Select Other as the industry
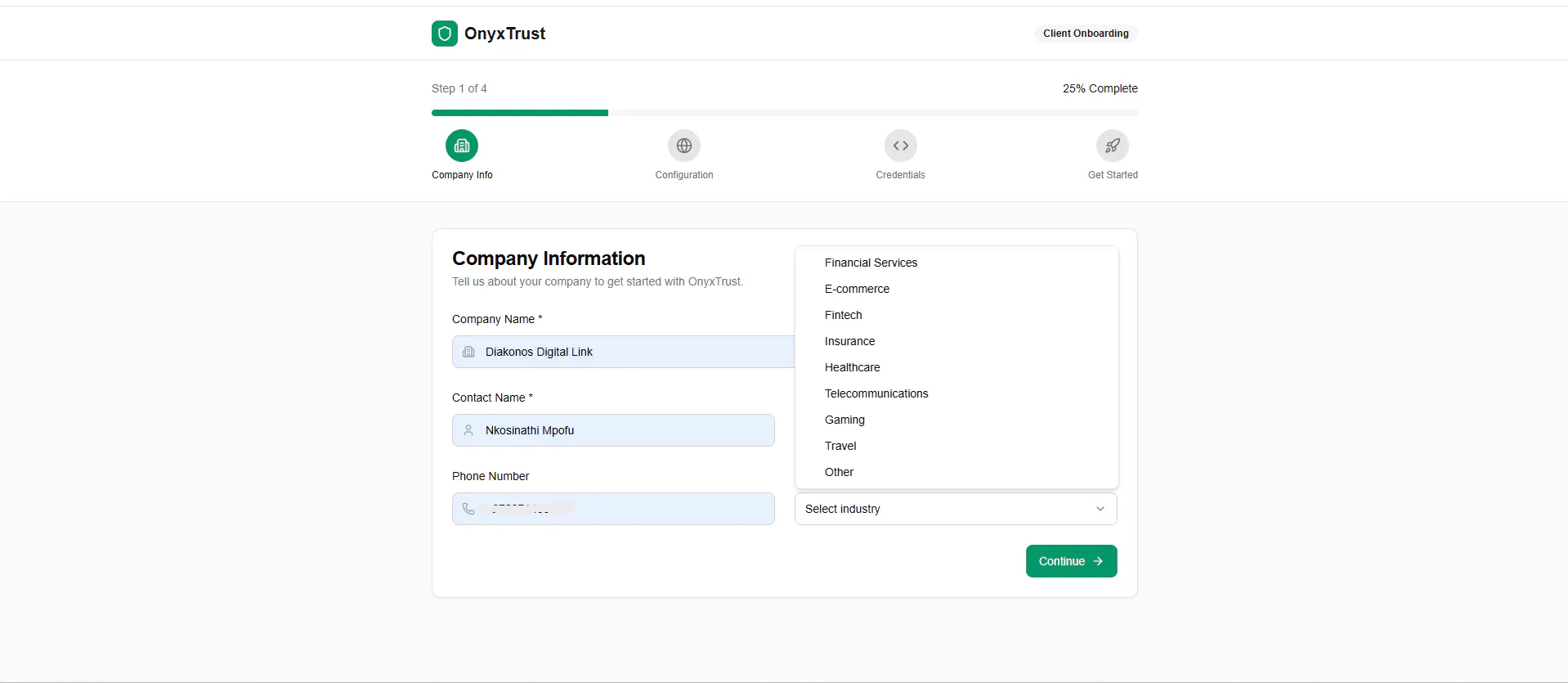The image size is (1568, 683). (956, 472)
